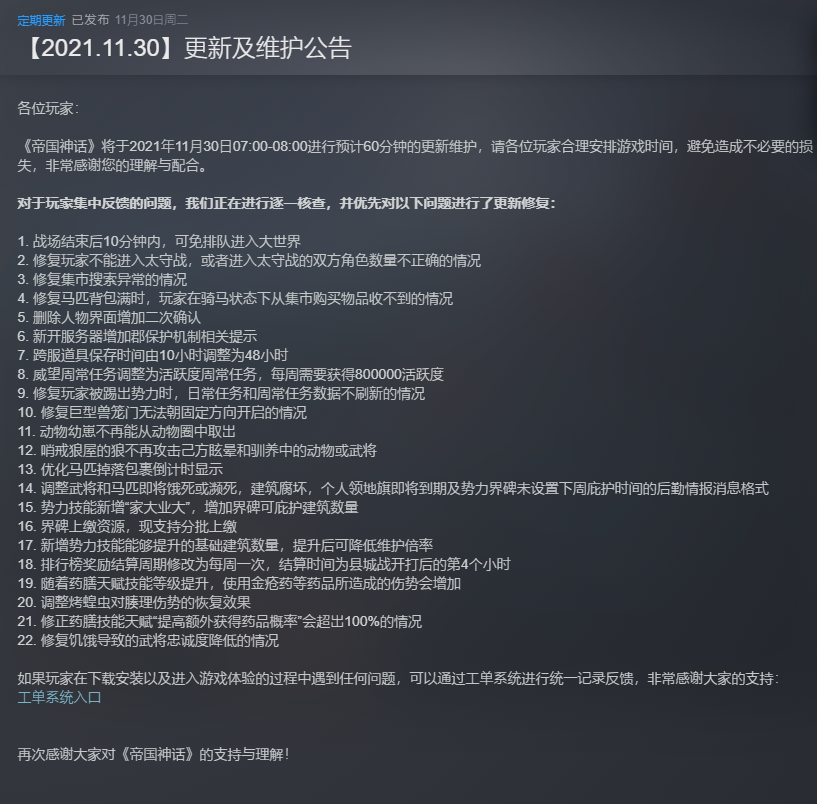This screenshot has height=804, width=817.
Task: Click item 7 about 跨服道具保存时间
Action: coord(153,355)
